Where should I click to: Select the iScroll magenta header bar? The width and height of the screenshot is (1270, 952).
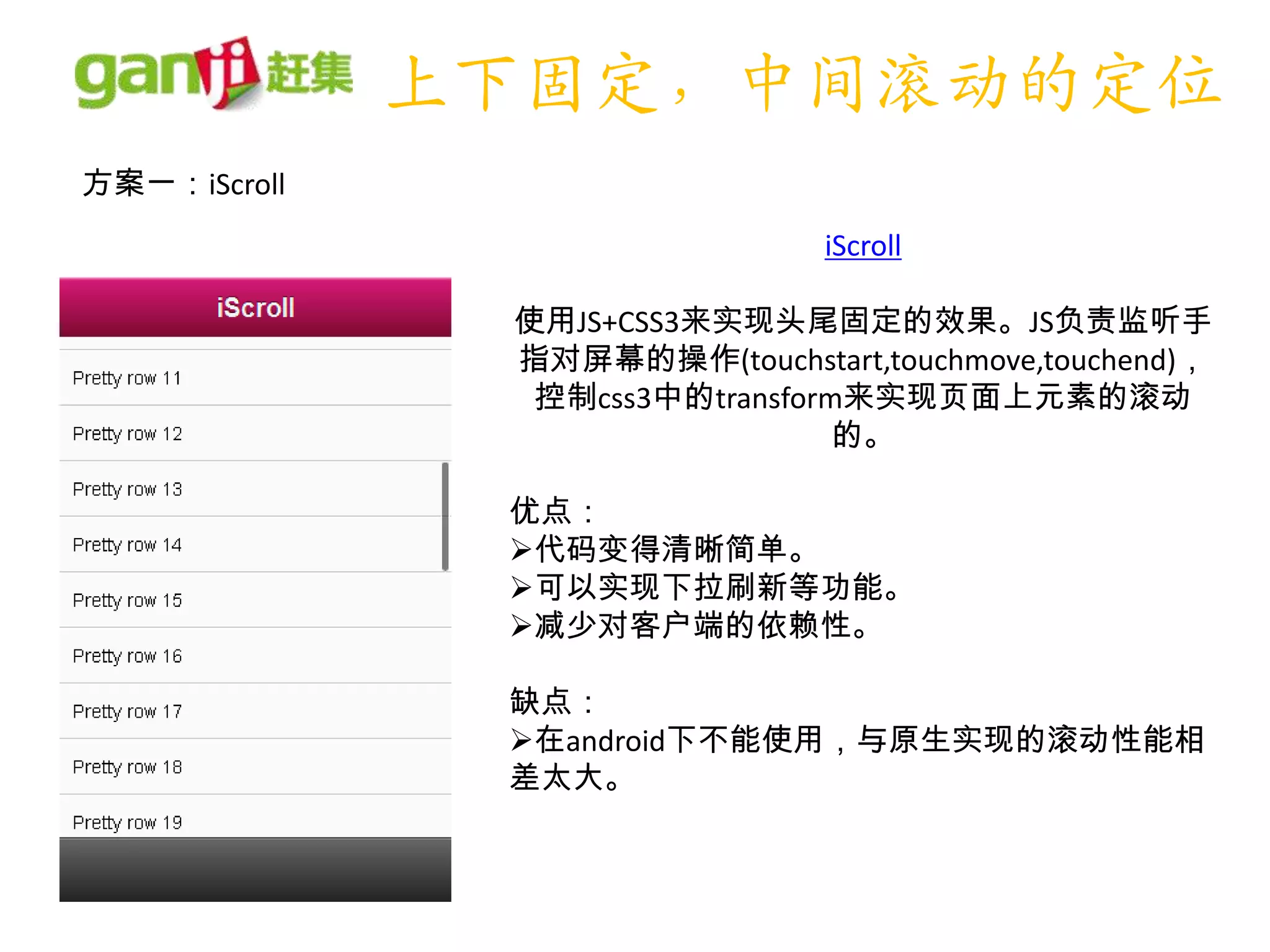[x=255, y=307]
